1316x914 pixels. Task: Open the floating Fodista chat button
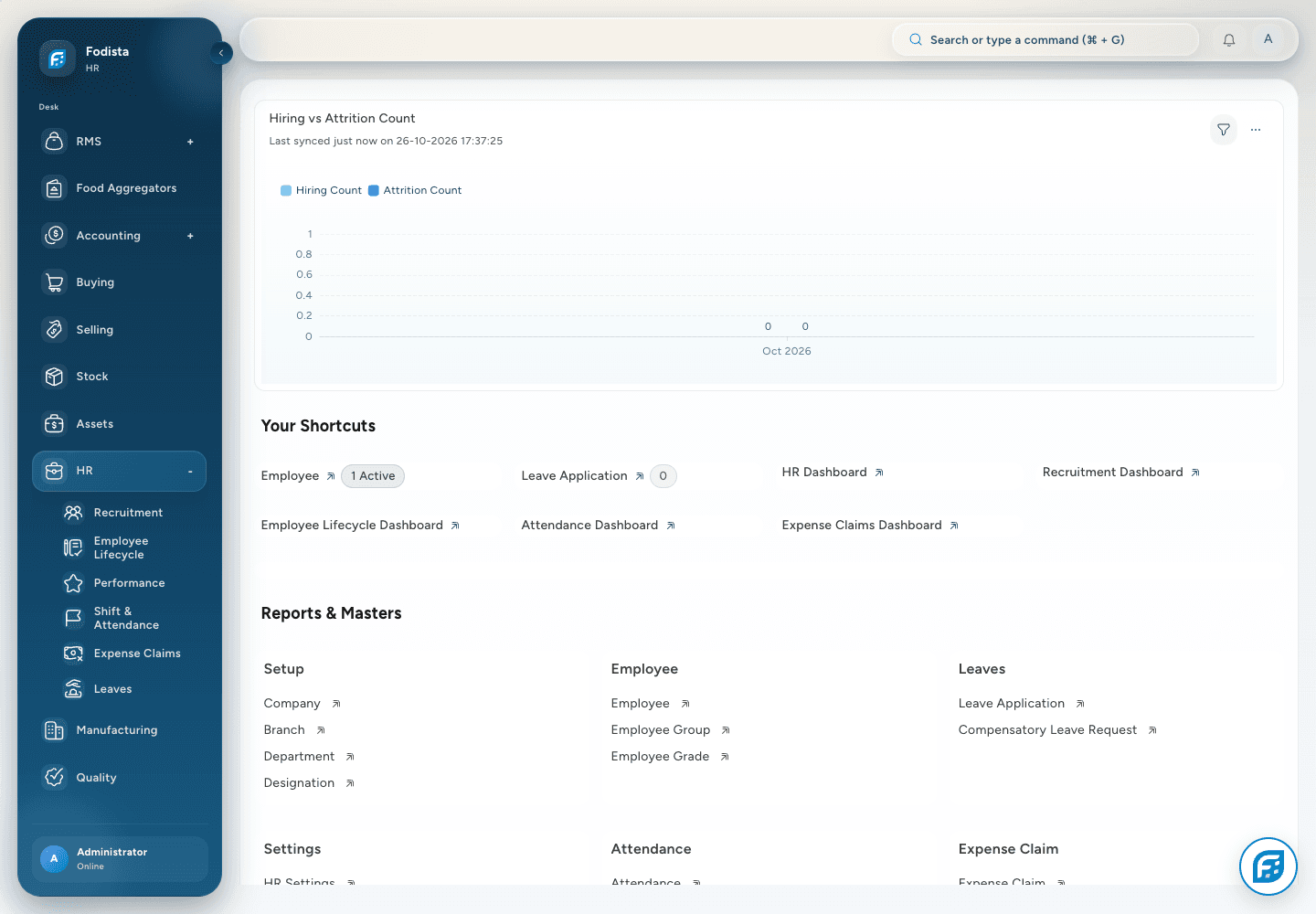(x=1268, y=866)
